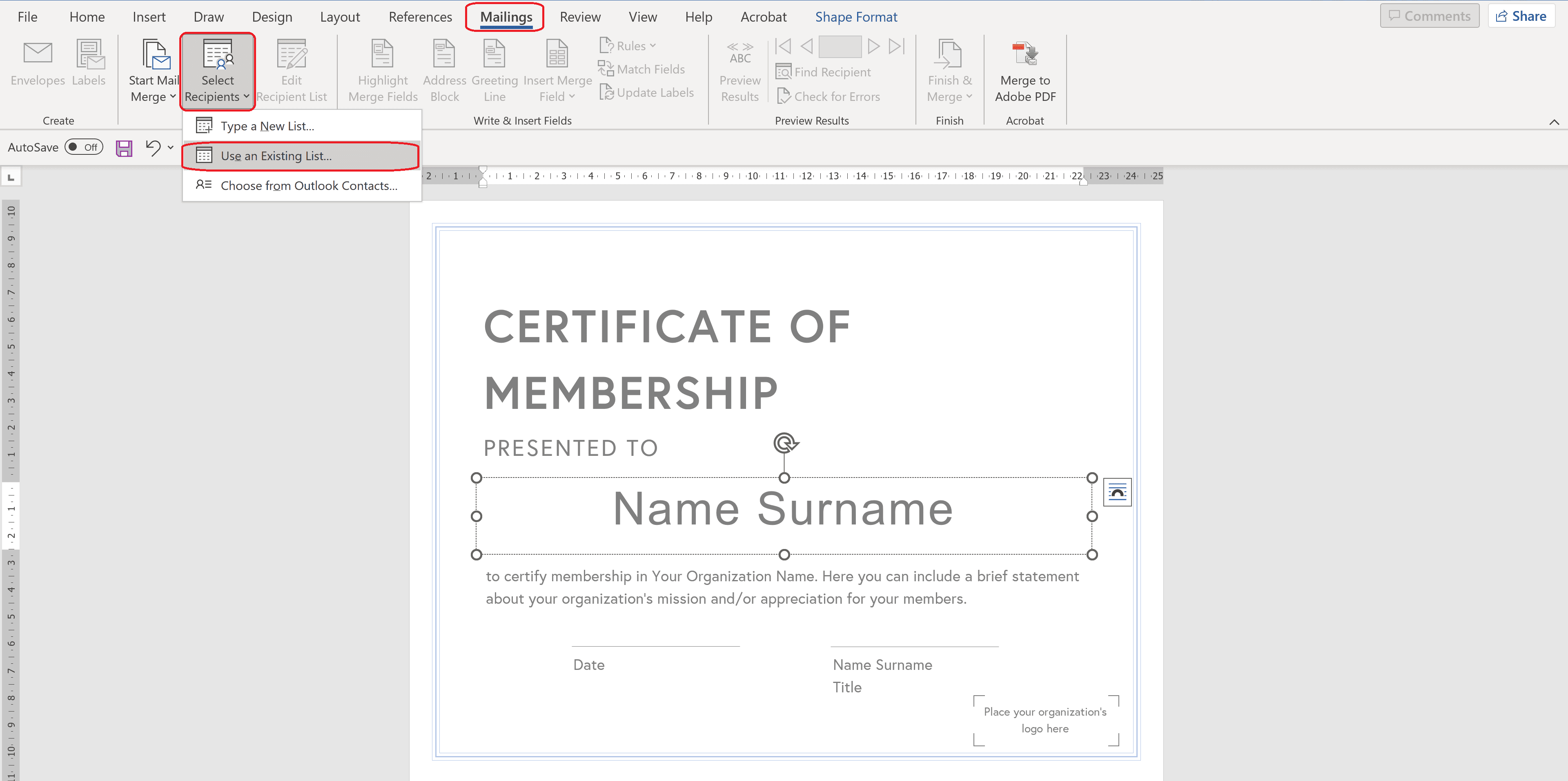Click Highlight Merge Fields
This screenshot has height=781, width=1568.
[382, 70]
